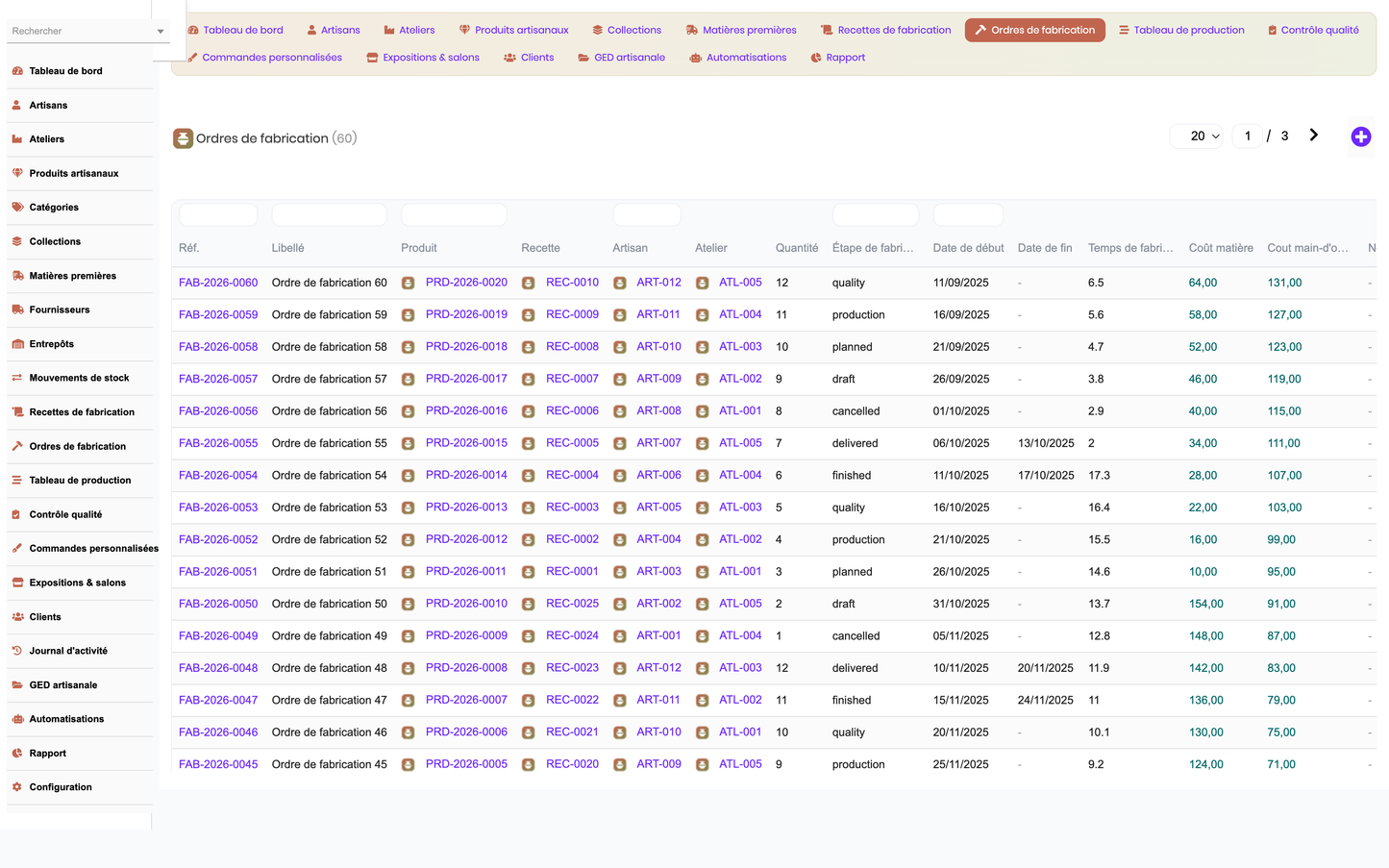Screen dimensions: 1389x868
Task: Click Artisans icon in sidebar
Action: (16, 105)
